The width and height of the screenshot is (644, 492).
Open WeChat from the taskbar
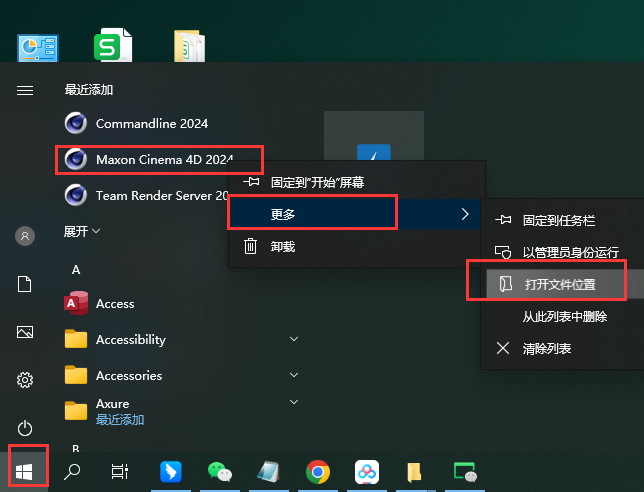point(220,472)
